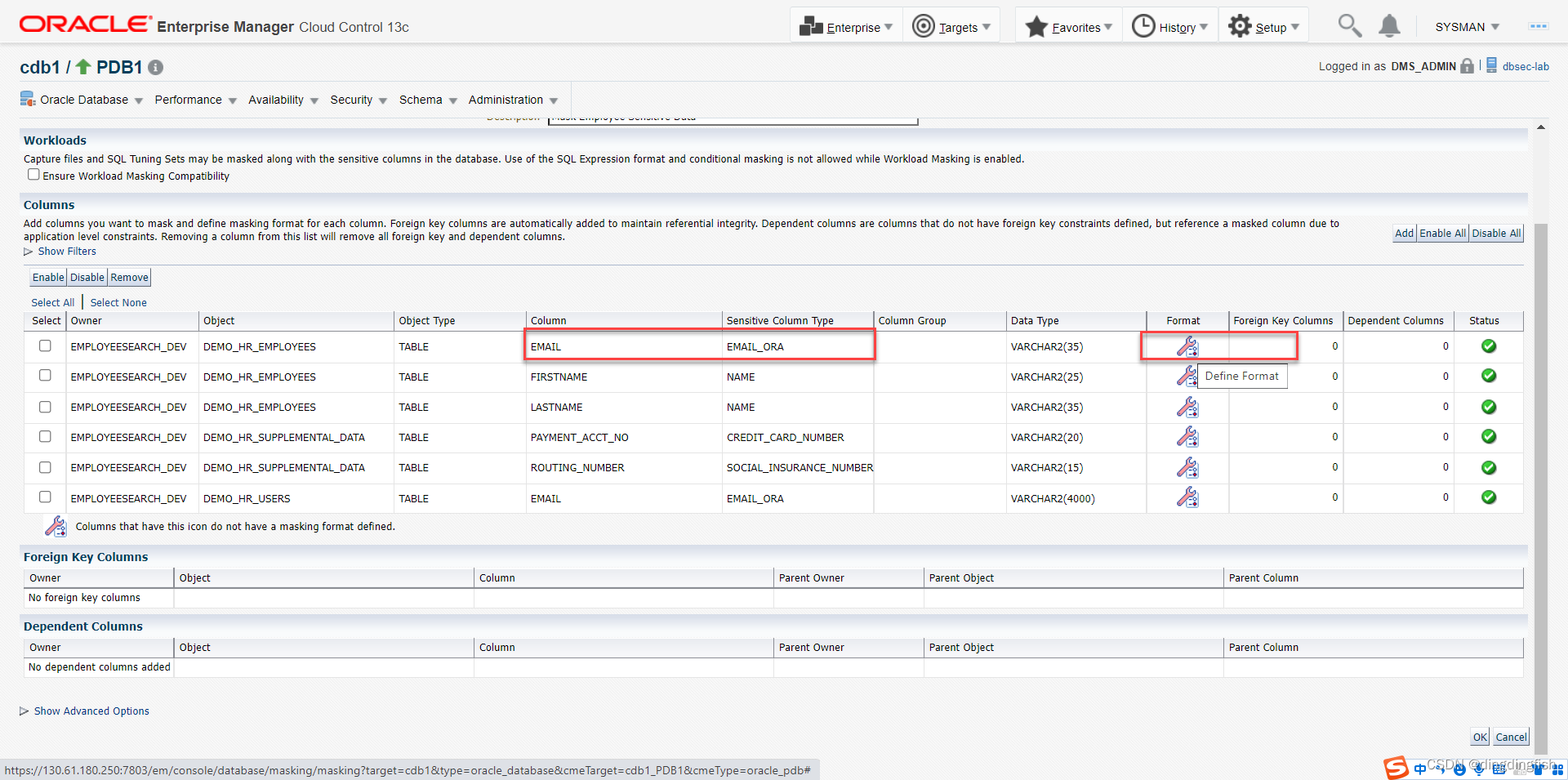This screenshot has height=780, width=1568.
Task: Enable Ensure Workload Masking Compatibility checkbox
Action: point(33,175)
